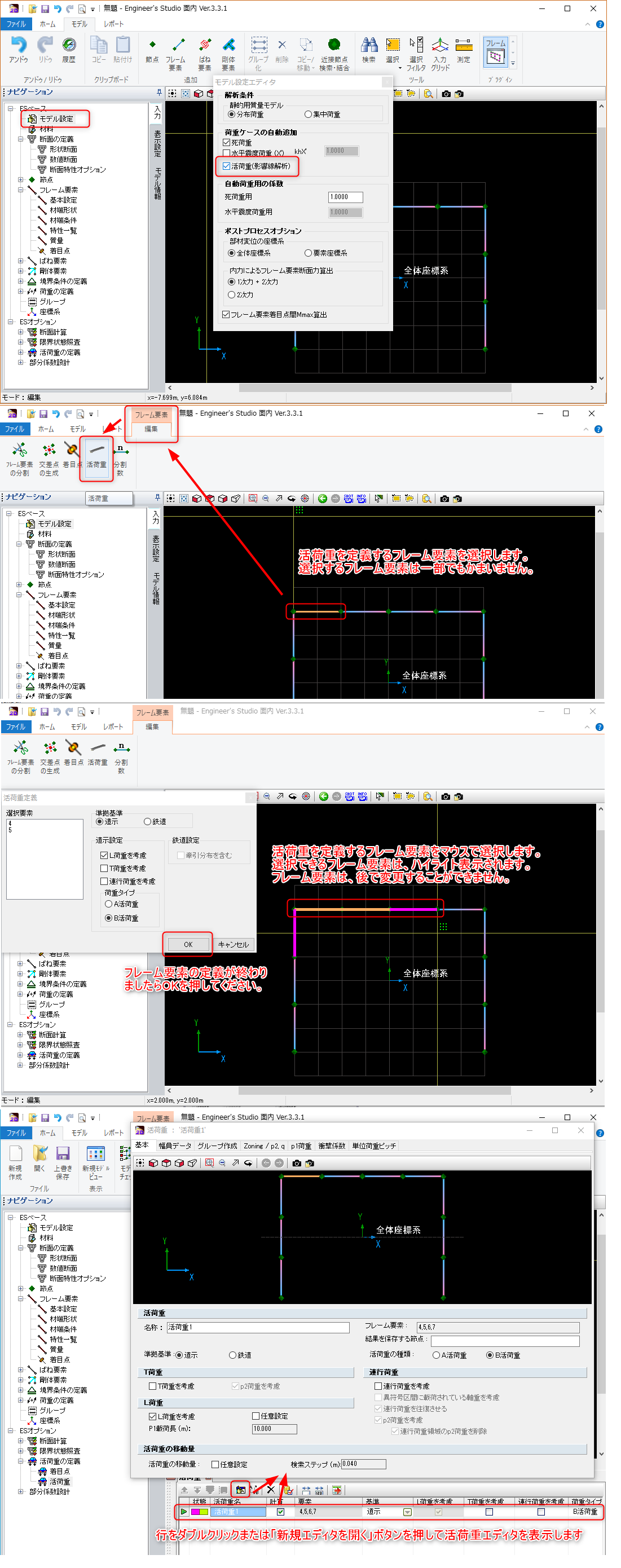Image resolution: width=621 pixels, height=1568 pixels.
Task: Toggle the 計算 checkbox in 活荷重1 table row
Action: click(x=281, y=1513)
